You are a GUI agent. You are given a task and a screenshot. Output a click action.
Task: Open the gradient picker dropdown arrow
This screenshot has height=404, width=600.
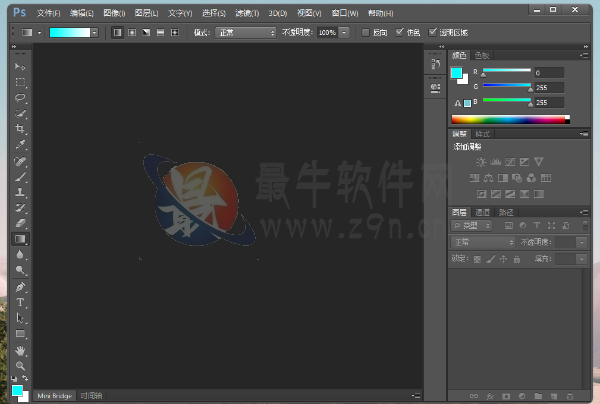click(x=94, y=33)
